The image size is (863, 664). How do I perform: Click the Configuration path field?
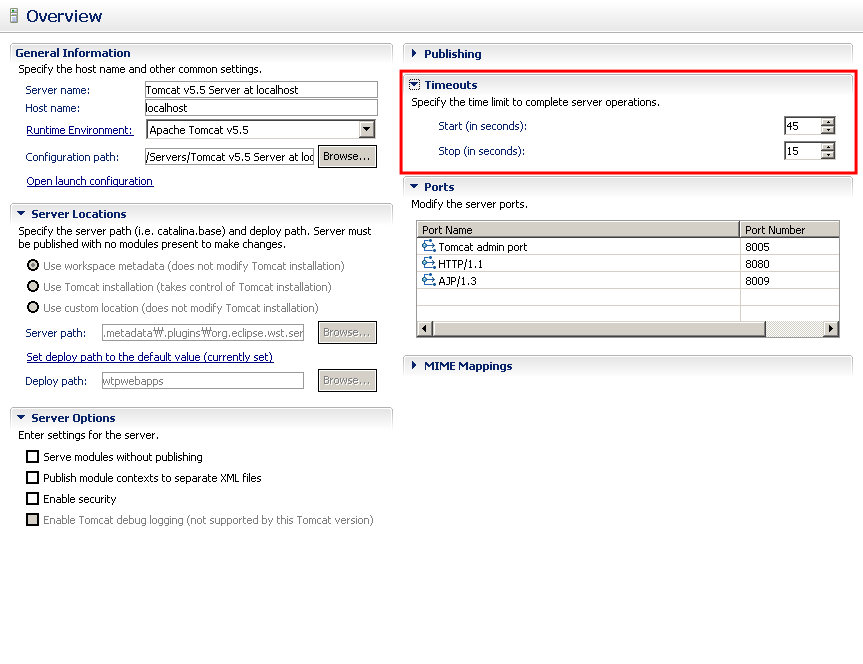point(230,157)
